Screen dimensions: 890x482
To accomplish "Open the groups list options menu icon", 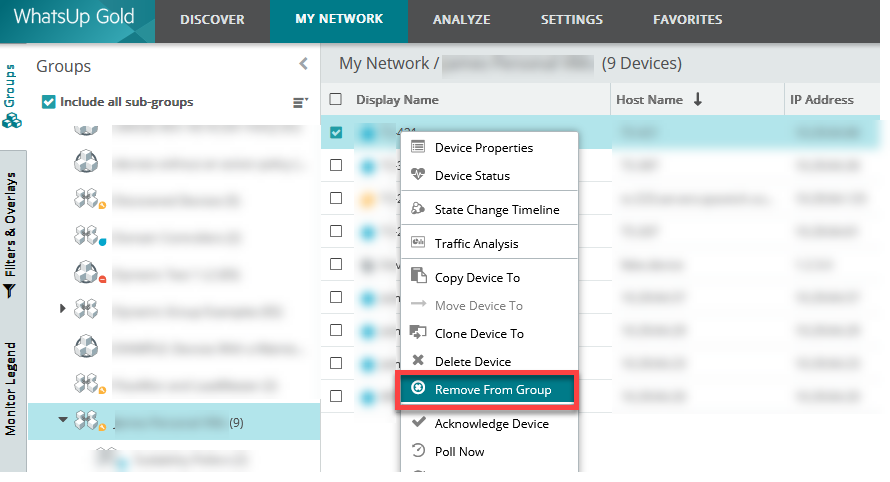I will tap(300, 102).
